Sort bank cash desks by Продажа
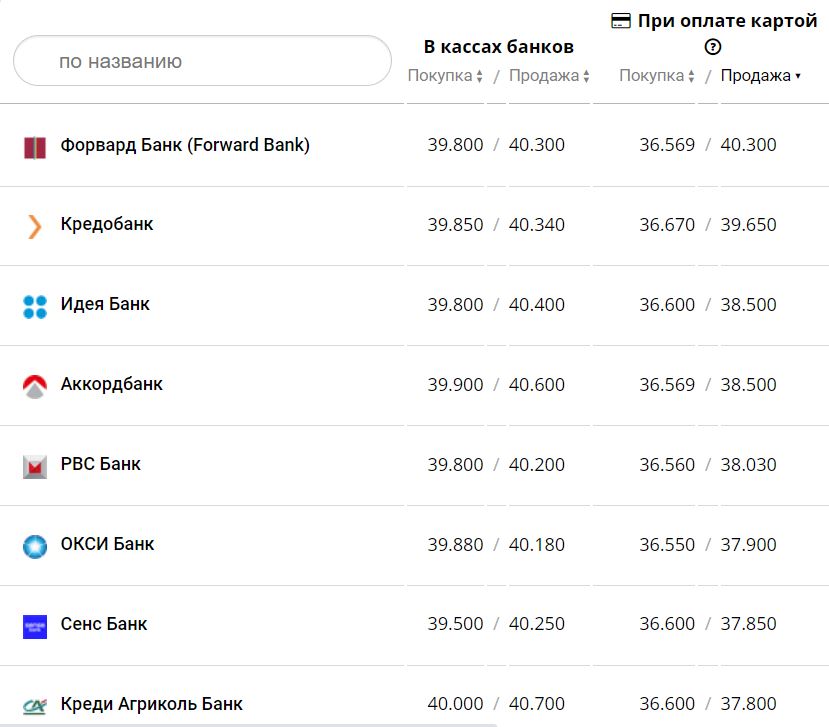 click(x=549, y=76)
